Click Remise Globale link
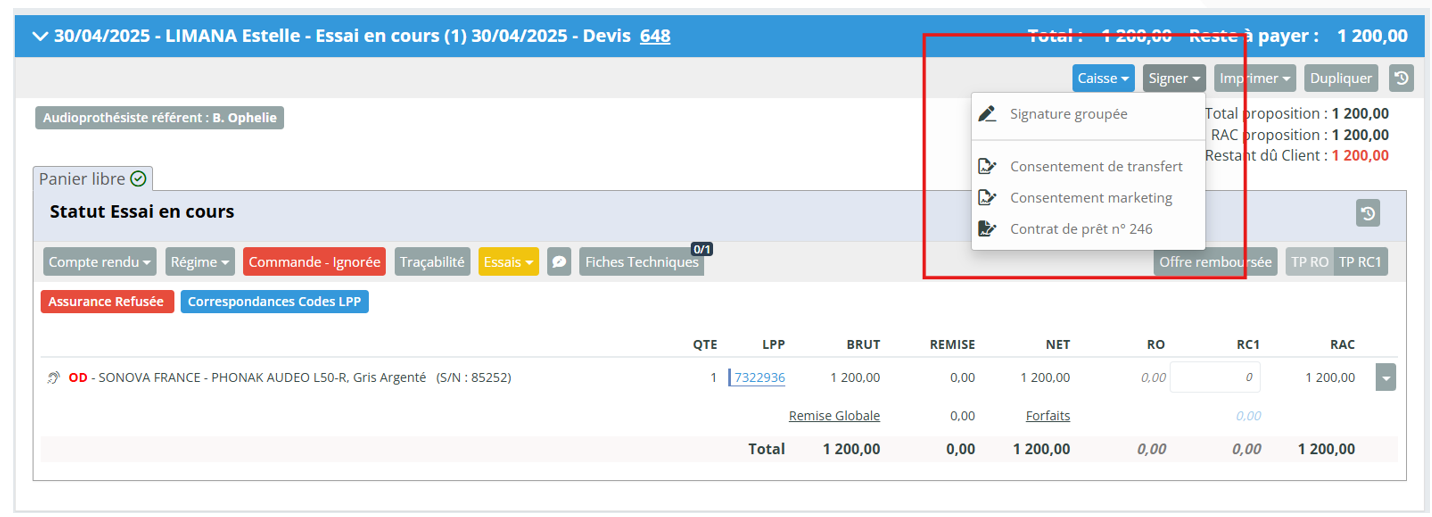Viewport: 1432px width, 517px height. click(x=834, y=416)
